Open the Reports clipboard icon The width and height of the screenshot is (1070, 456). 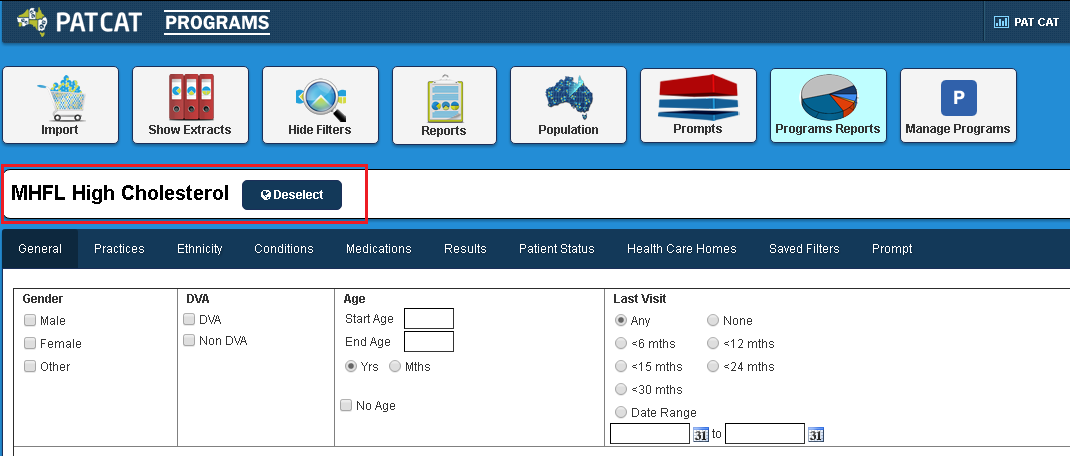[444, 105]
